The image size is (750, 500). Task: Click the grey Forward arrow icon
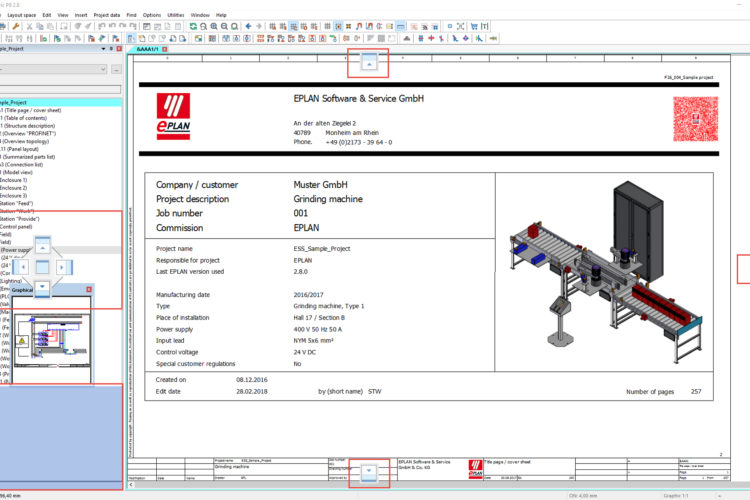coord(259,26)
